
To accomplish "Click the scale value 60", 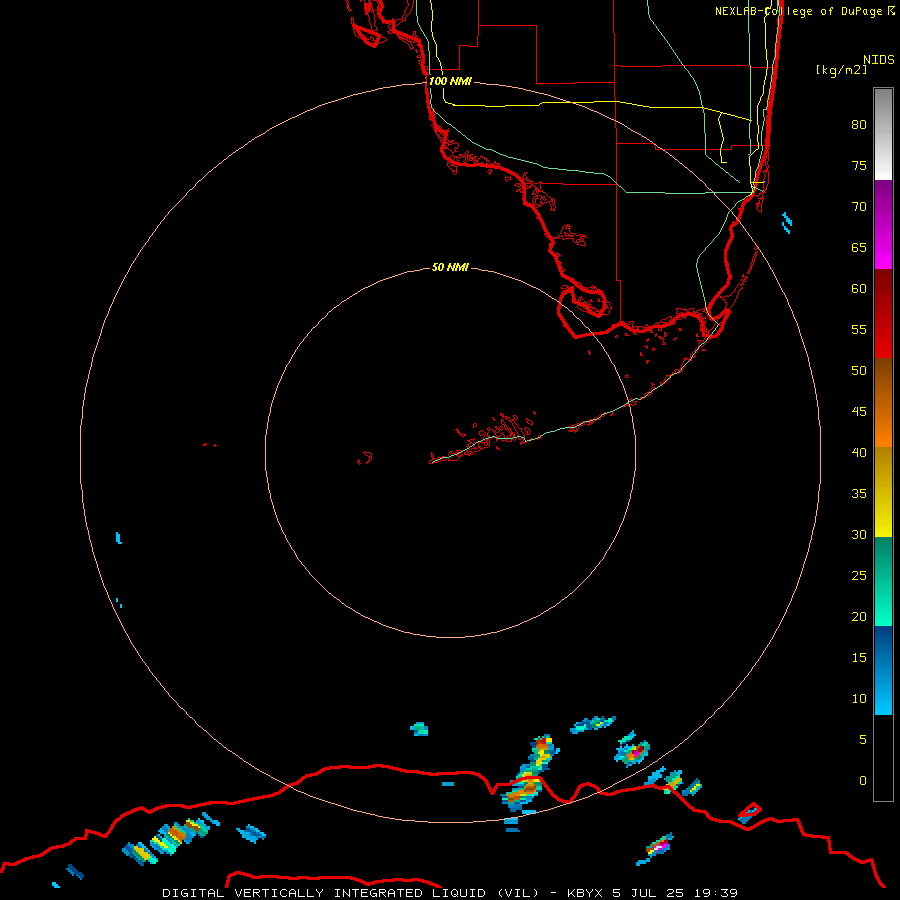I will (x=859, y=289).
